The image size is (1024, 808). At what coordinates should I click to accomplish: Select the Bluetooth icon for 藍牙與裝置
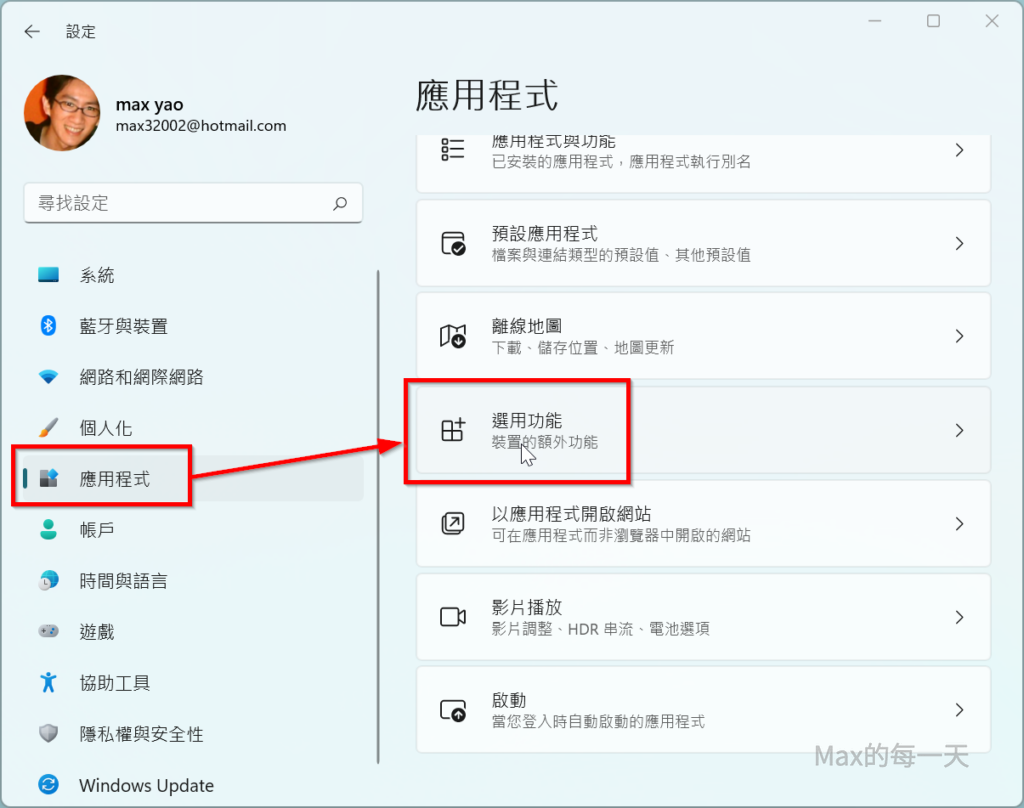48,325
